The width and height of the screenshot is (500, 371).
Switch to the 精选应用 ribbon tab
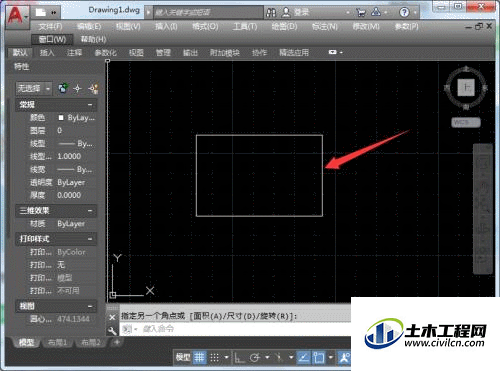click(294, 53)
